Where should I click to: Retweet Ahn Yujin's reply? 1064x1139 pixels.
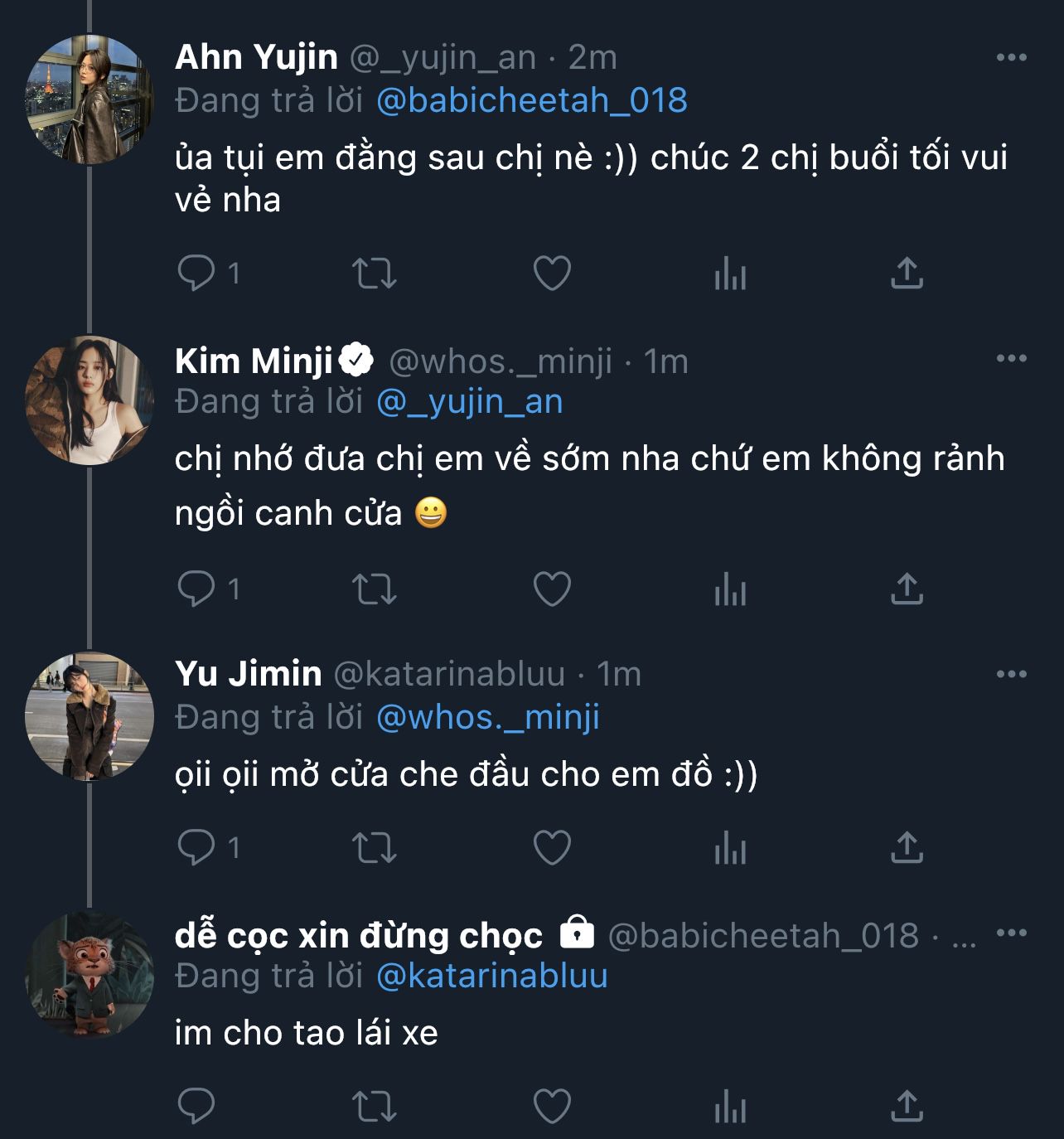(375, 273)
